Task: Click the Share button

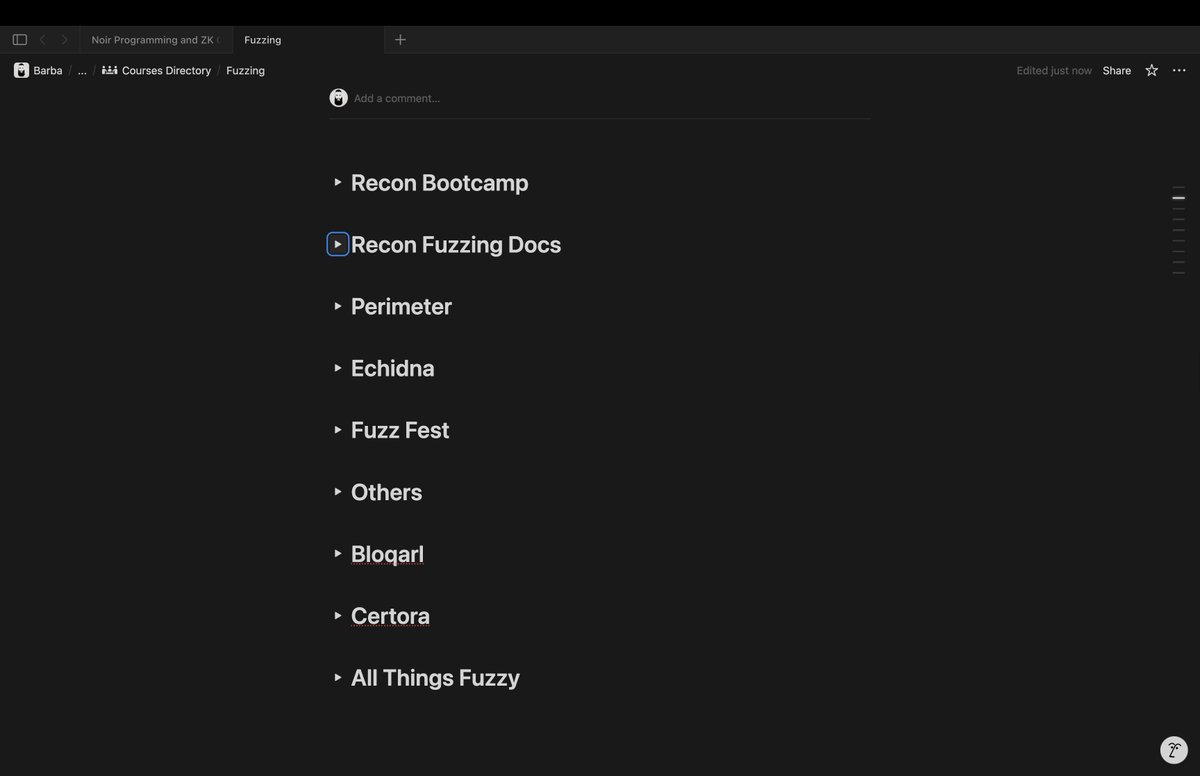Action: pyautogui.click(x=1117, y=70)
